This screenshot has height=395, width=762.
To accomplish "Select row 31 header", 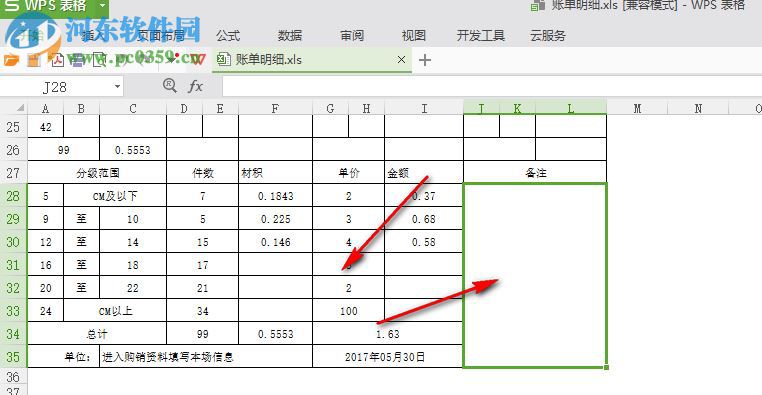I will (x=14, y=265).
